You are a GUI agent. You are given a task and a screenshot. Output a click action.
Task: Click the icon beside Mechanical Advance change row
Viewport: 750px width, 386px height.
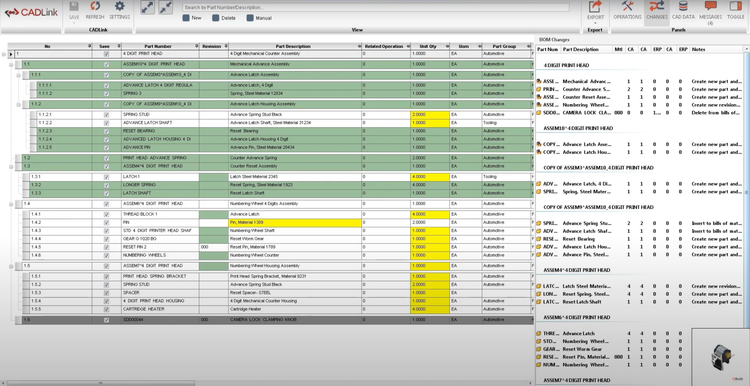tap(539, 81)
